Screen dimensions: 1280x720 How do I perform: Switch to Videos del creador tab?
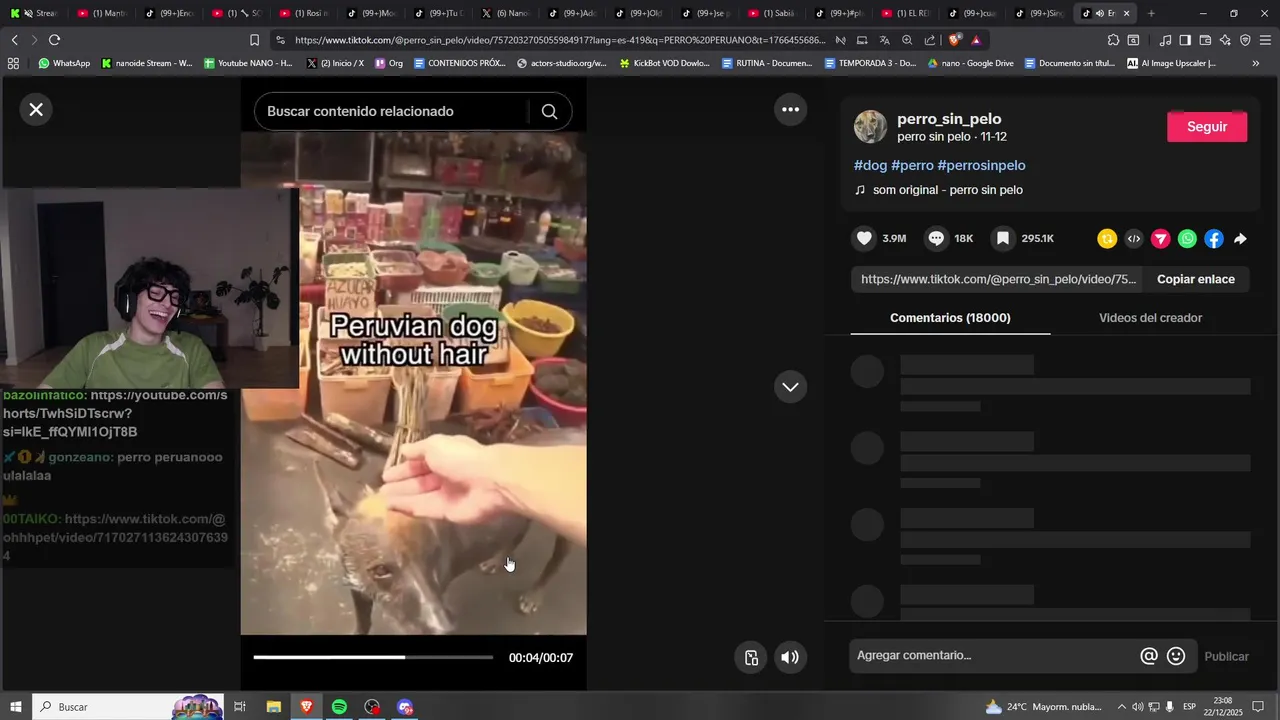click(1150, 318)
